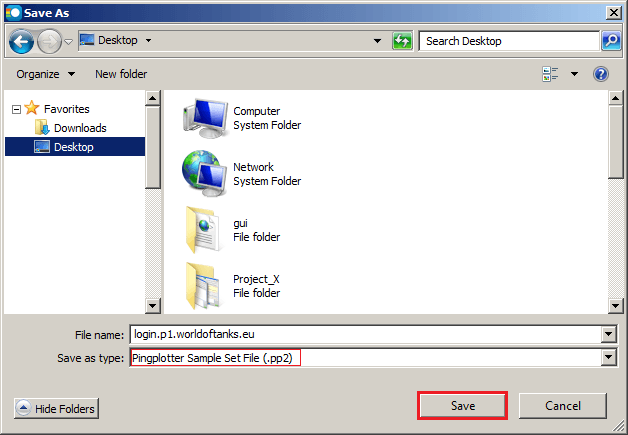Select the Project_X file folder

(203, 286)
